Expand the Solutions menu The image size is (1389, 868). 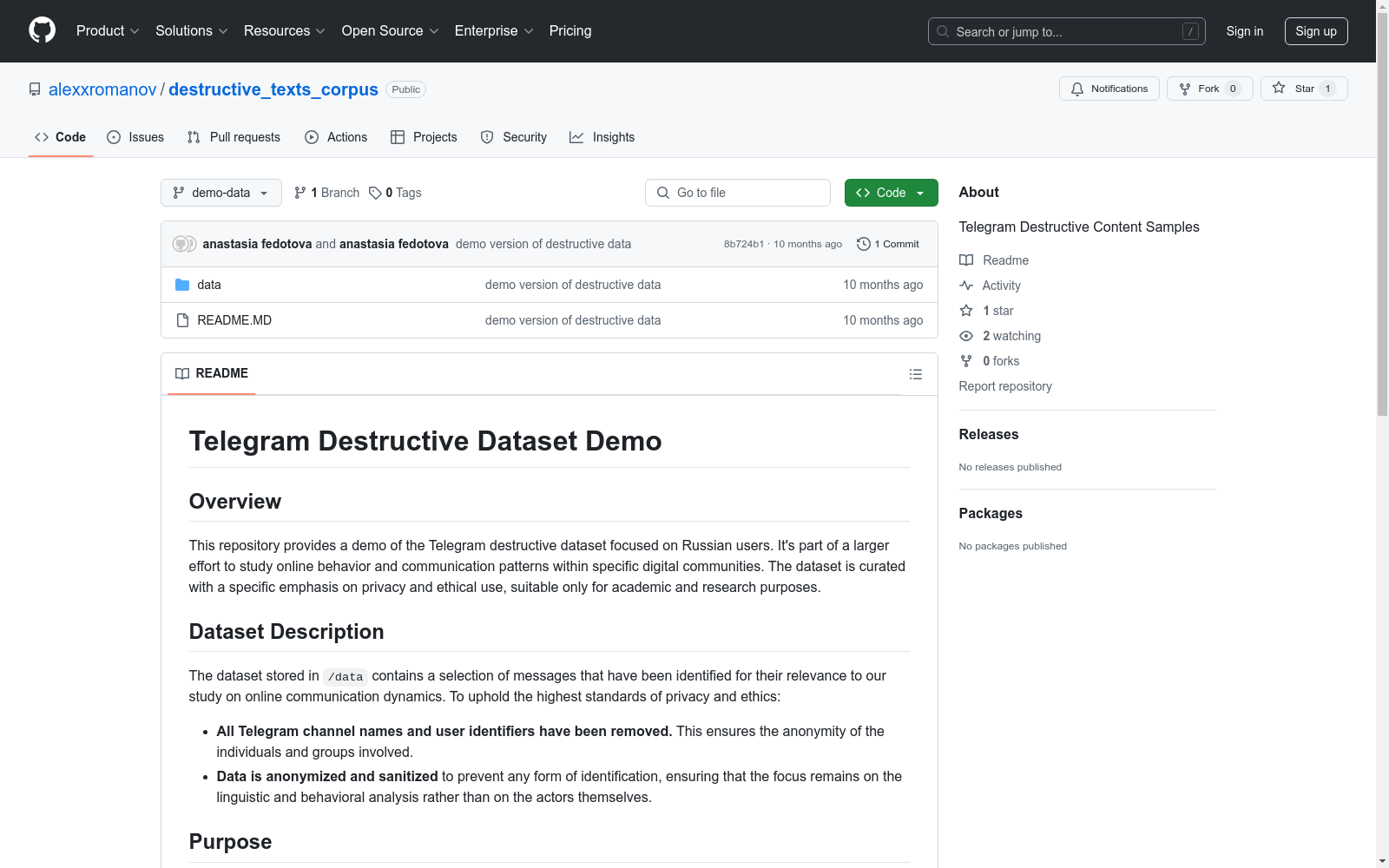[192, 31]
